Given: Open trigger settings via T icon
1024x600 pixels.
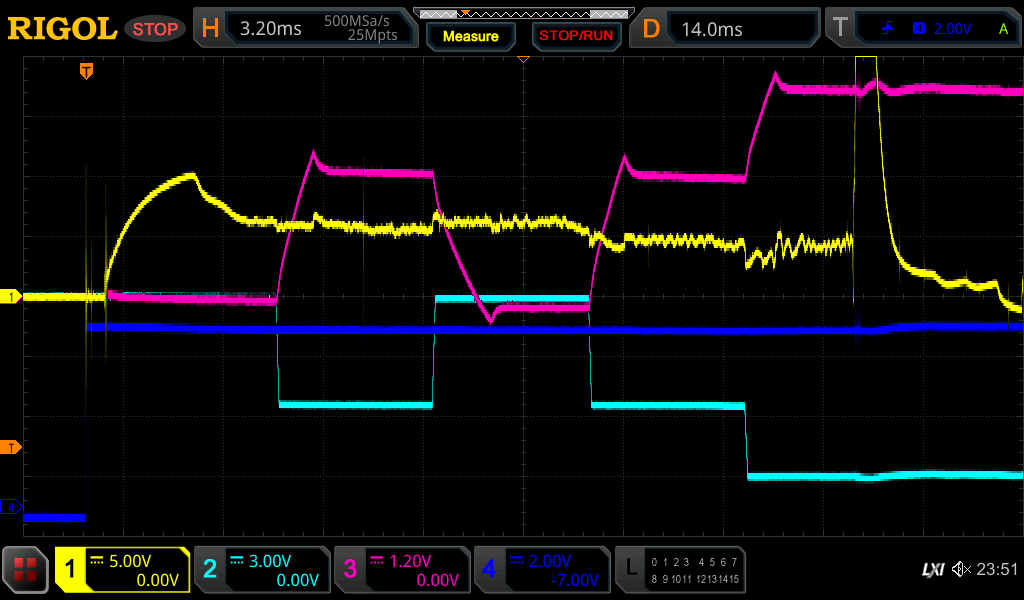Looking at the screenshot, I should point(840,29).
